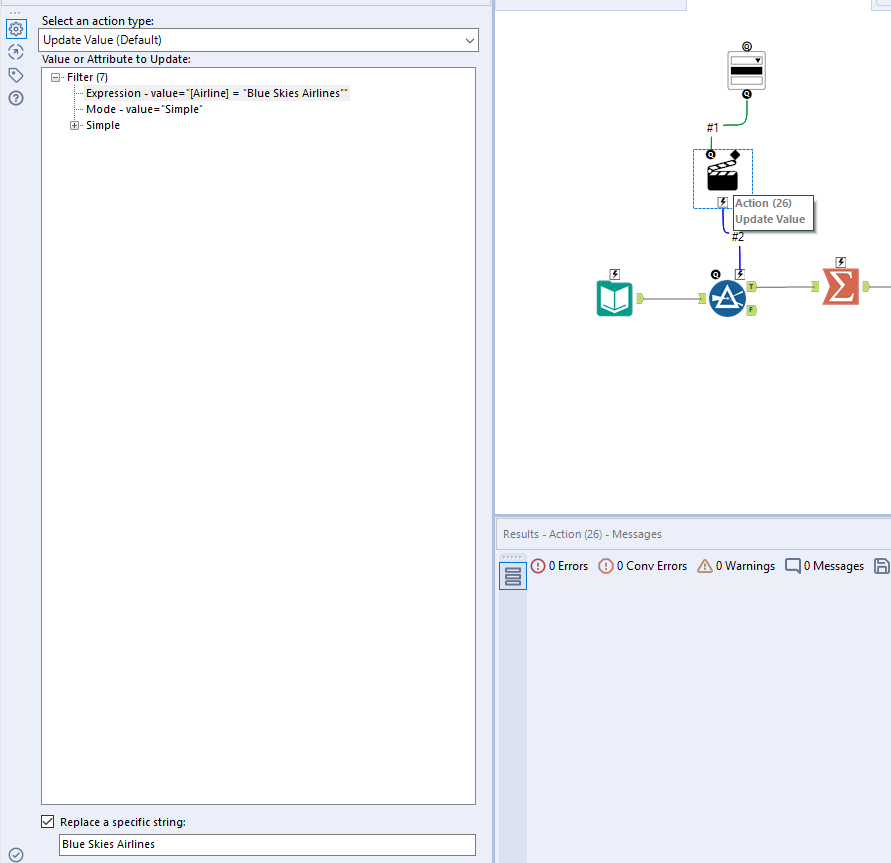Show all messages list view icon
The width and height of the screenshot is (891, 863).
coord(513,576)
